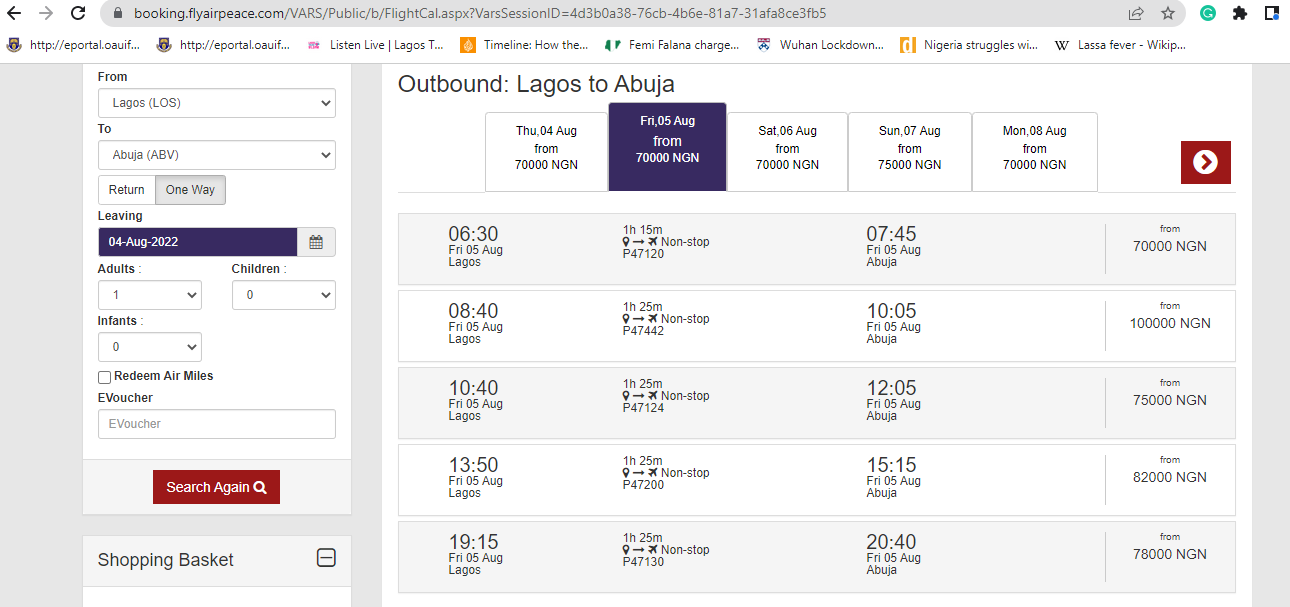This screenshot has width=1290, height=607.
Task: Select the Return trip option
Action: pos(127,190)
